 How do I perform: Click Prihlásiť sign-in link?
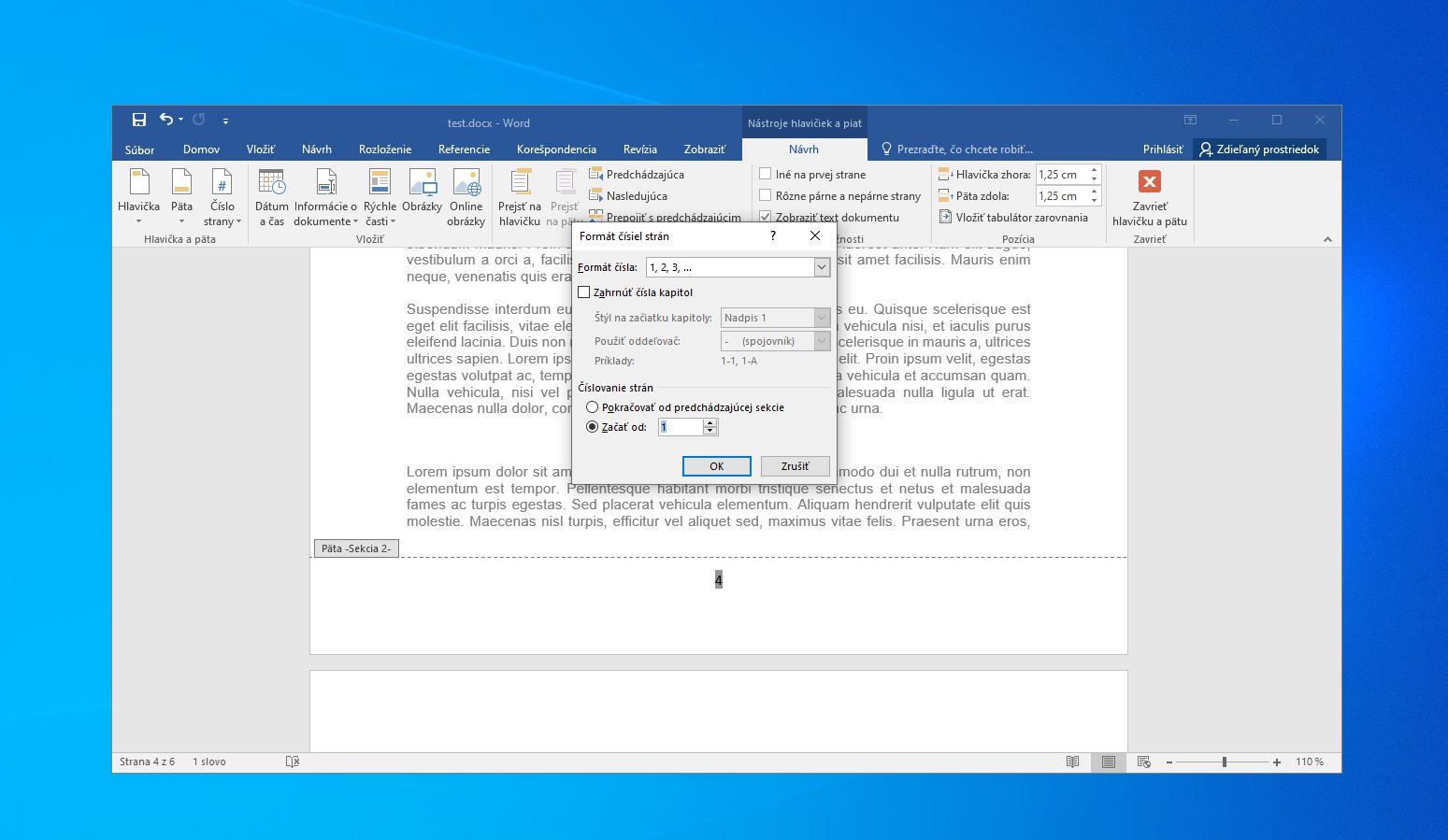click(x=1163, y=149)
